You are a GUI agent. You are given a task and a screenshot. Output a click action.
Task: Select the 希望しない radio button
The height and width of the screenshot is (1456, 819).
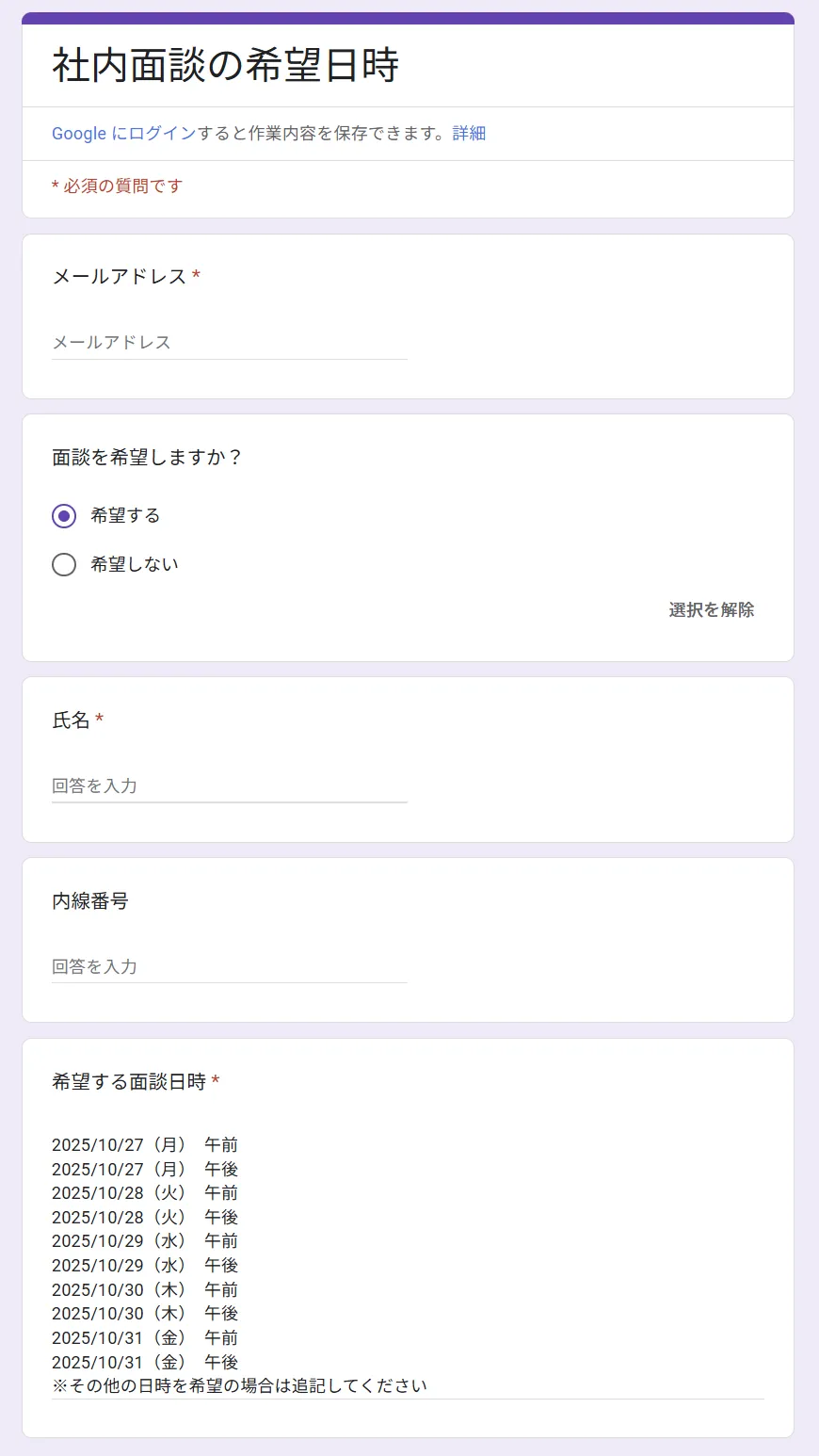click(x=64, y=565)
